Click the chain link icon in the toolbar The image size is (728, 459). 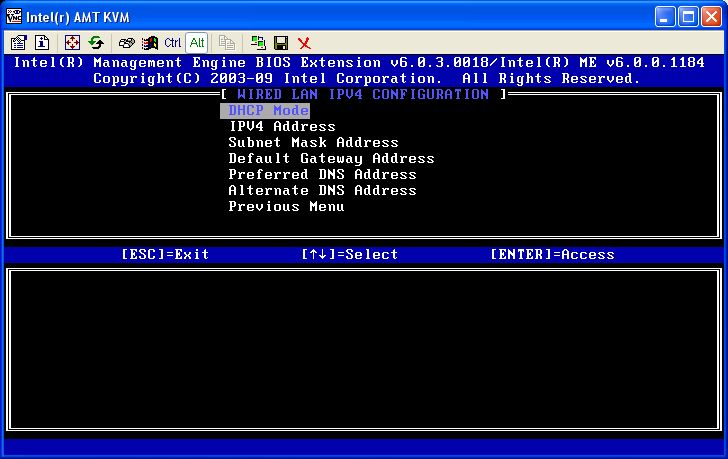(127, 43)
